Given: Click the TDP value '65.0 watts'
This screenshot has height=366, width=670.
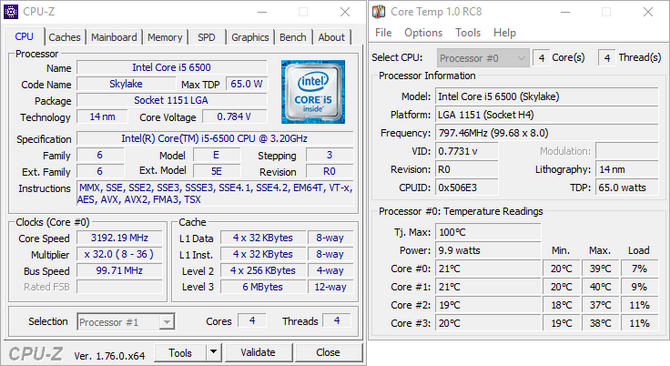Looking at the screenshot, I should click(627, 187).
